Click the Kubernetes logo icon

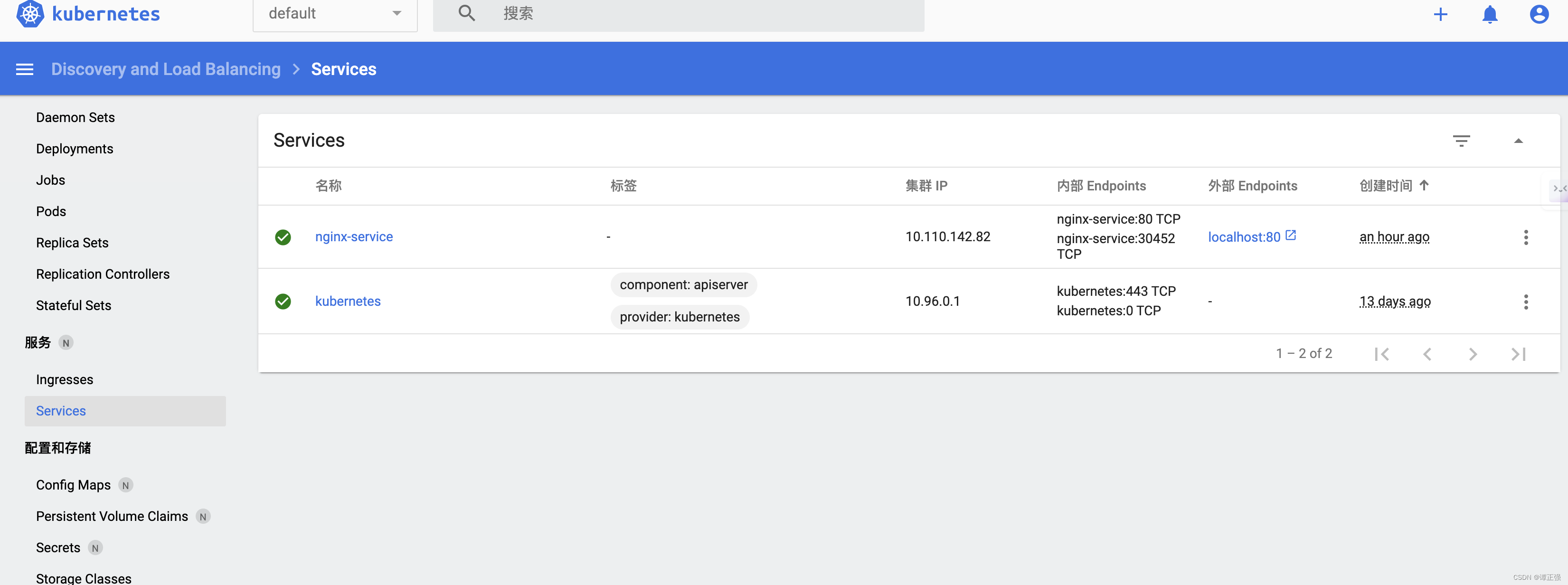tap(30, 13)
